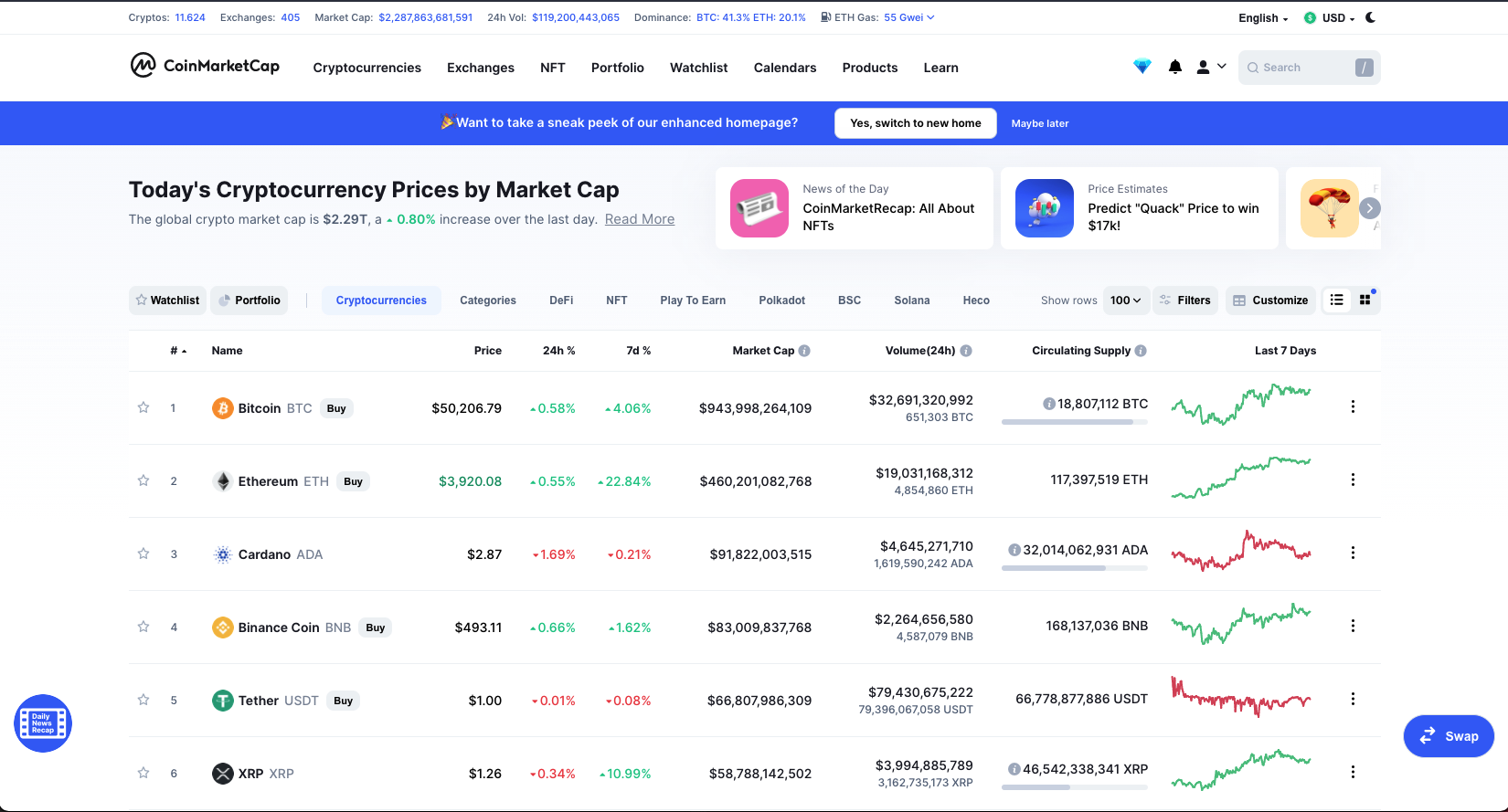Open Bitcoin row three-dot options menu
This screenshot has width=1508, height=812.
(x=1353, y=406)
